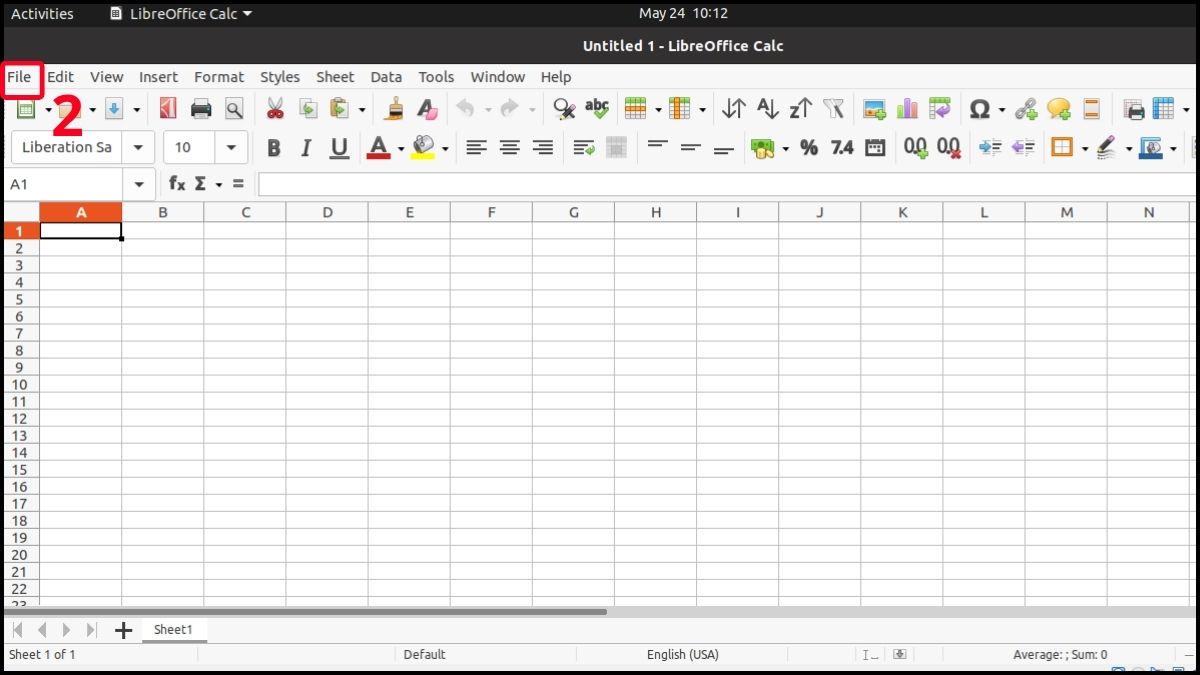Screen dimensions: 1200x675
Task: Open Borders dropdown arrow
Action: click(1084, 149)
